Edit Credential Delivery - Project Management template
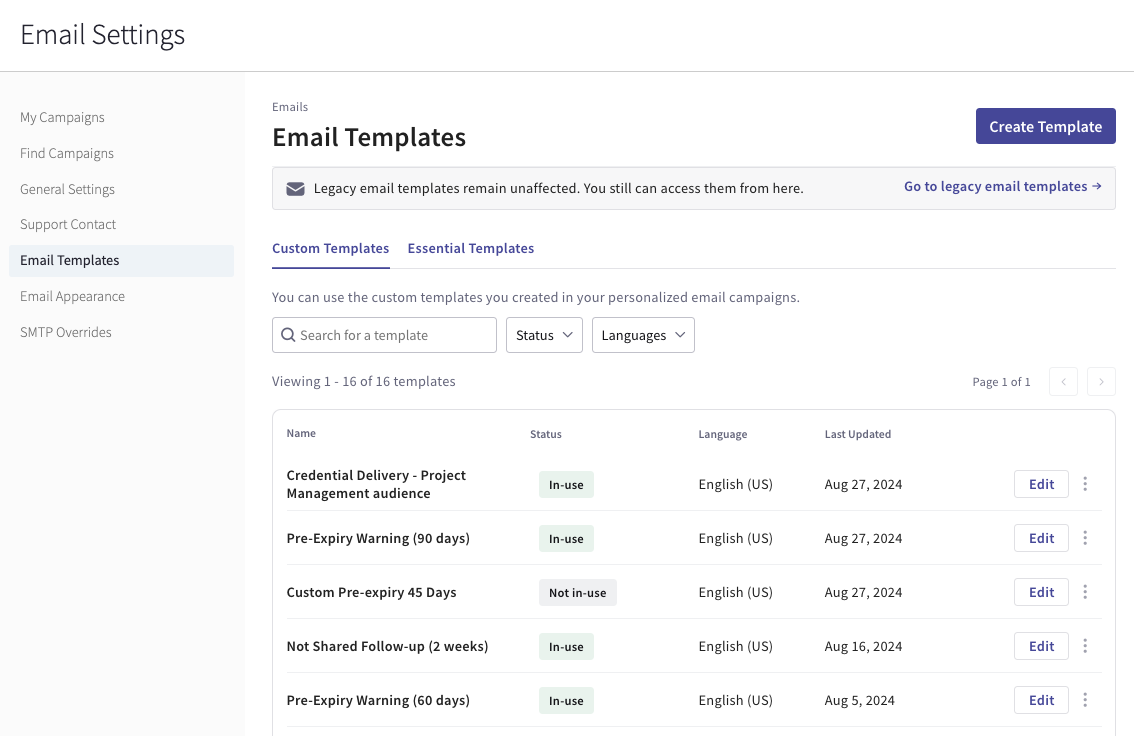This screenshot has width=1134, height=736. click(x=1041, y=484)
